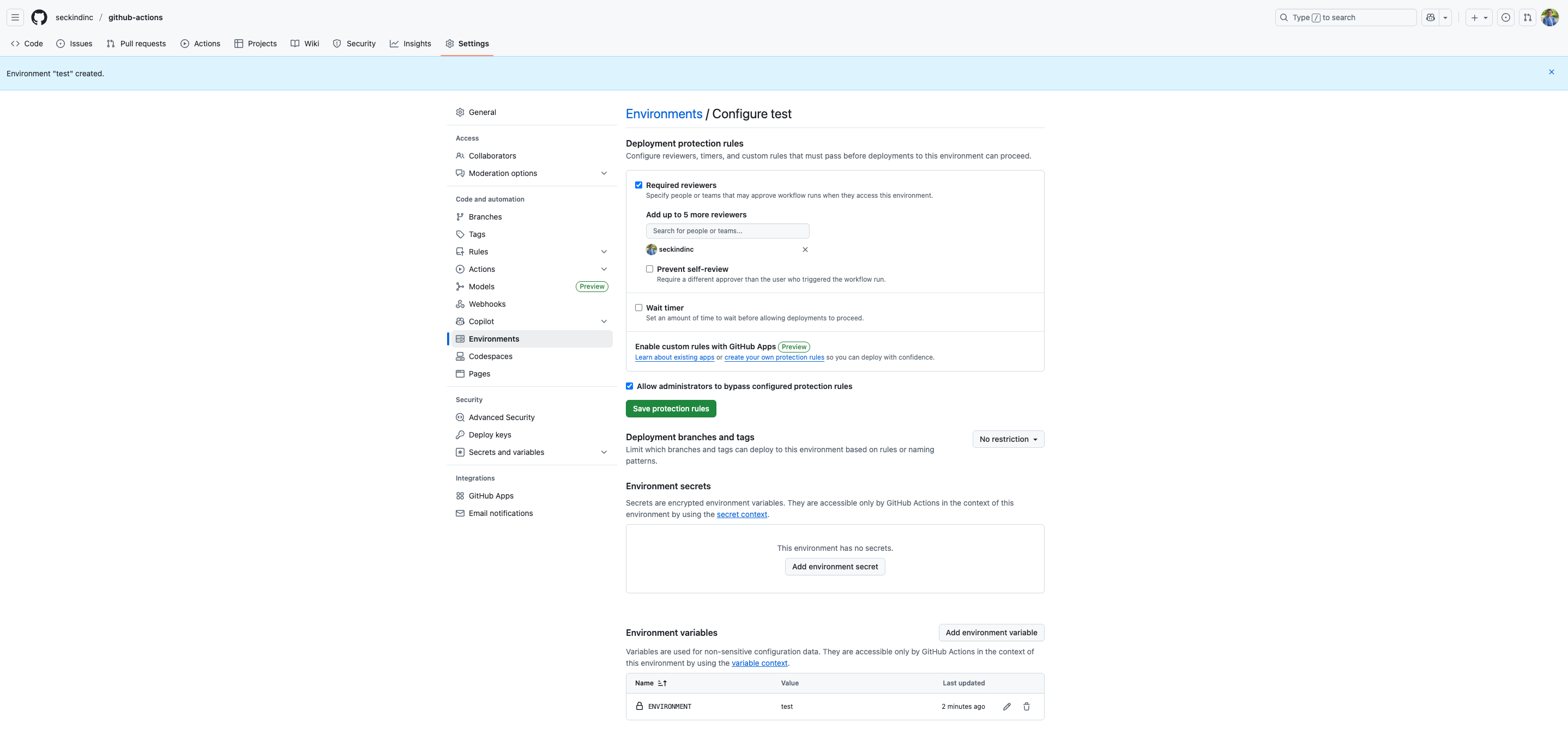Open the pull requests icon in the top bar
Viewport: 1568px width, 729px height.
point(1527,17)
